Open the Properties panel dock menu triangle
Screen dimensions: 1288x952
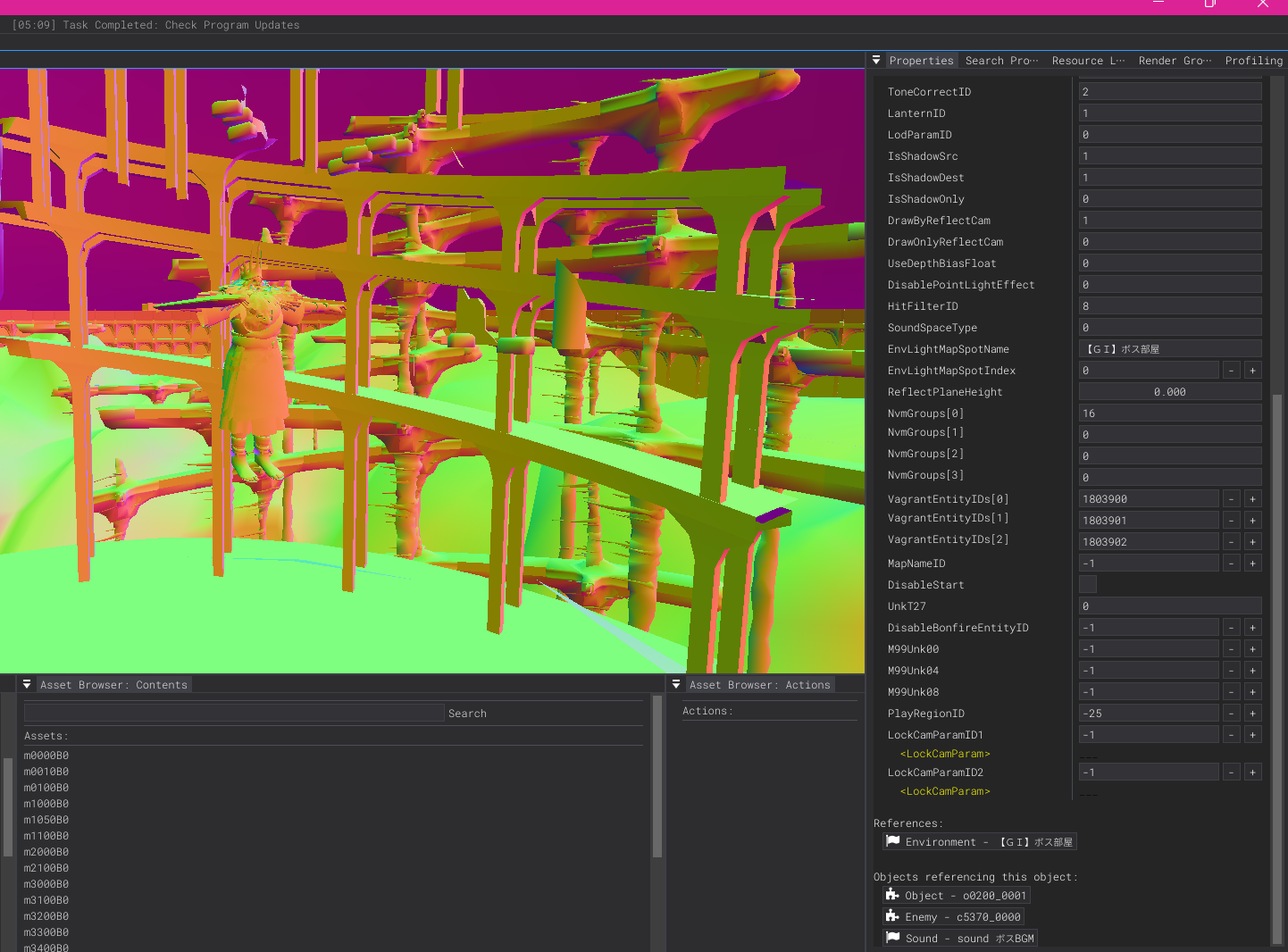876,60
